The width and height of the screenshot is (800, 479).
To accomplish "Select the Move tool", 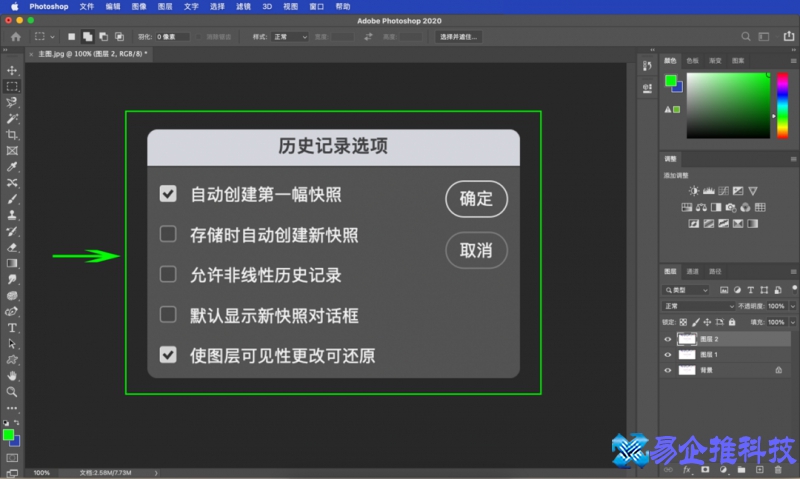I will tap(12, 70).
